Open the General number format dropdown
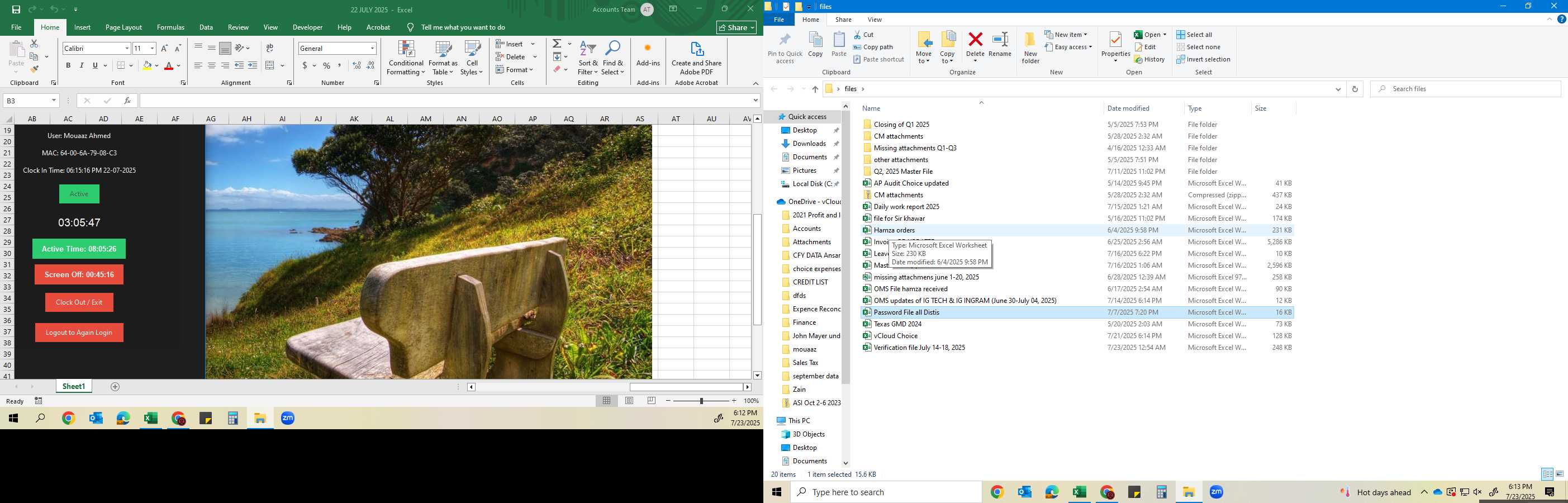Image resolution: width=1568 pixels, height=503 pixels. (372, 48)
